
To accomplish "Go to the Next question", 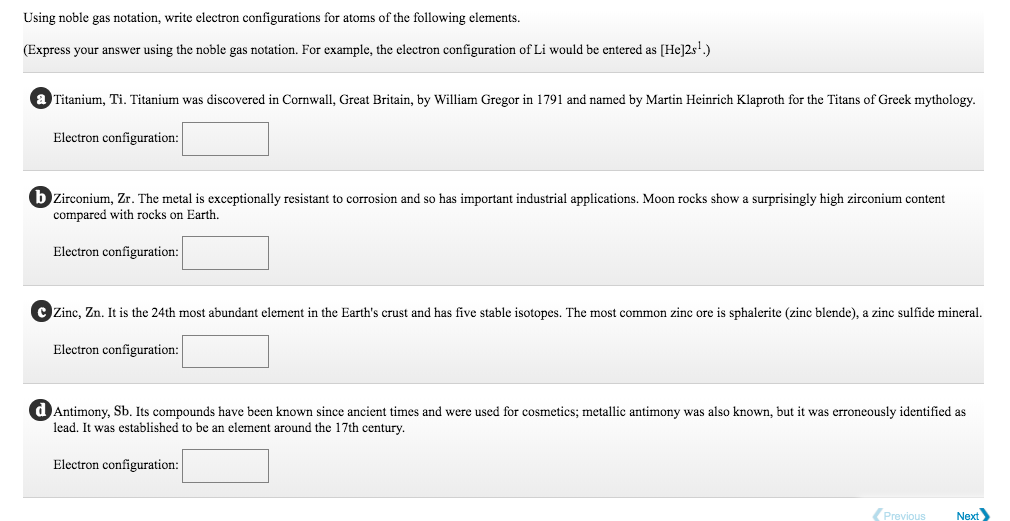I will click(x=968, y=516).
